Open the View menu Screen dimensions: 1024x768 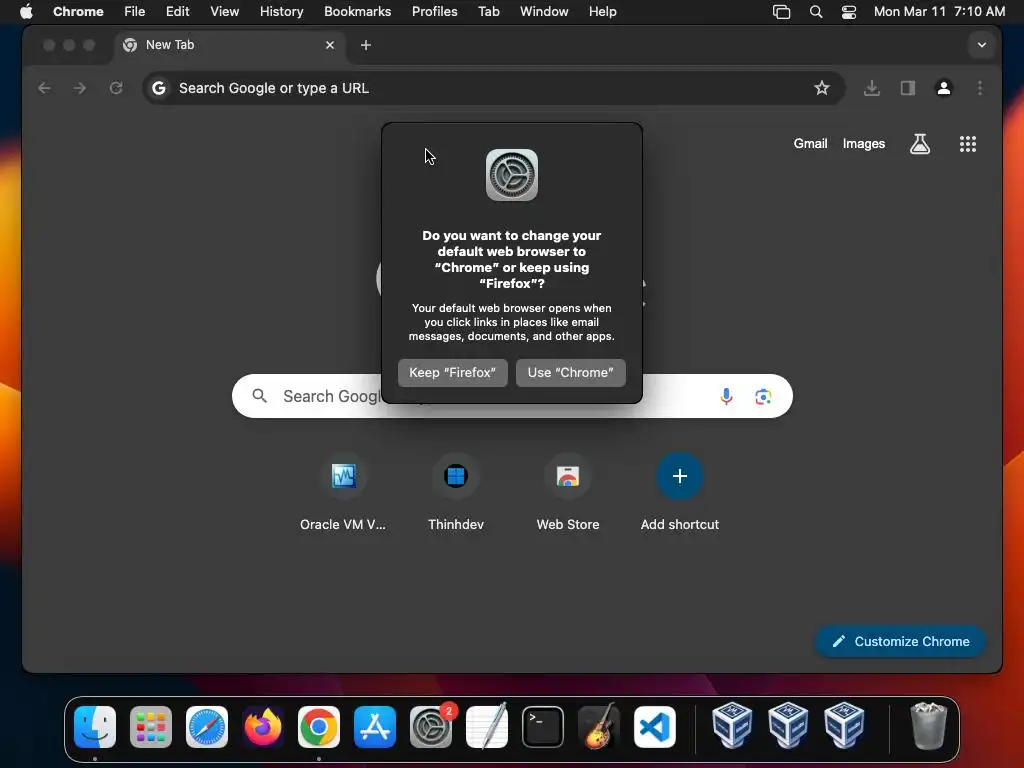[225, 12]
